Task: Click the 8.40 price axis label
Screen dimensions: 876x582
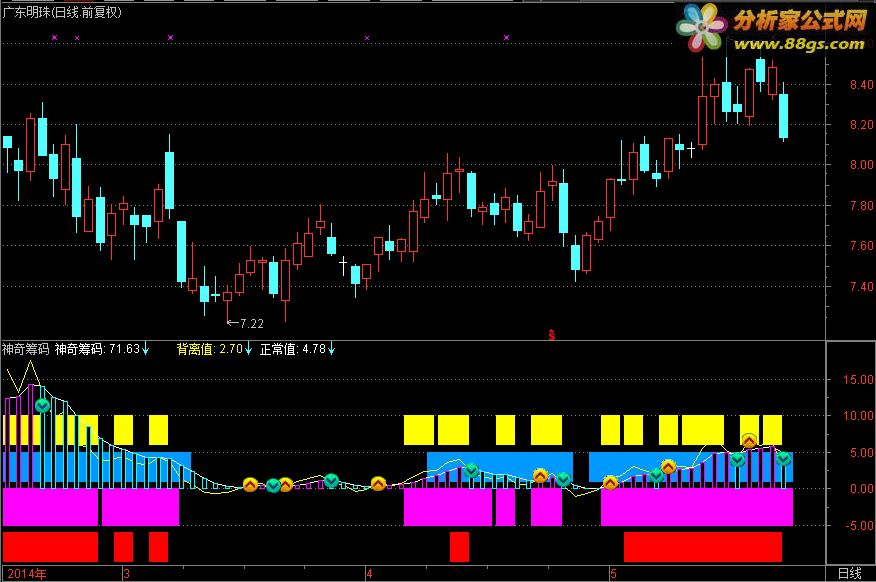Action: (861, 85)
